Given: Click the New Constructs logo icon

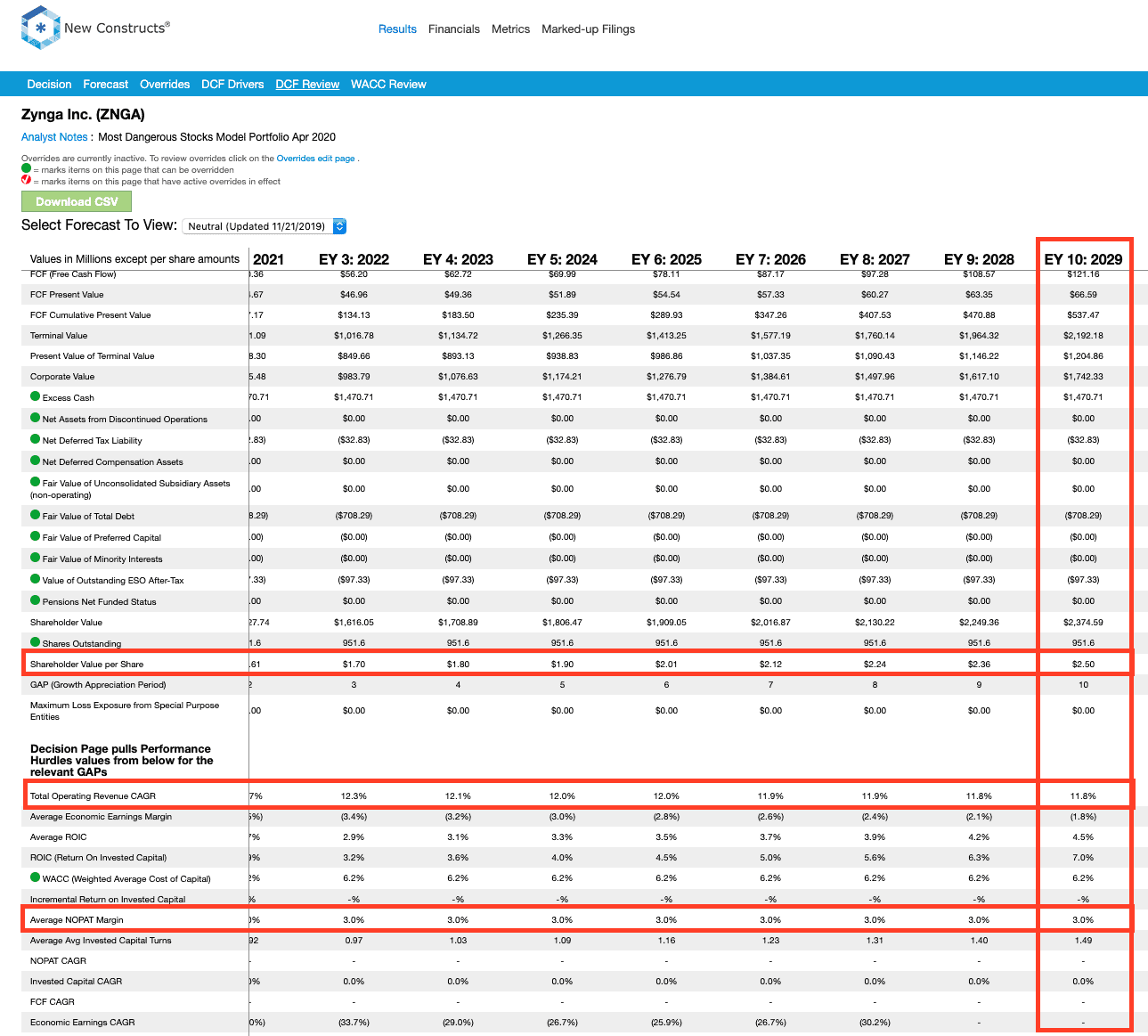Looking at the screenshot, I should 41,28.
